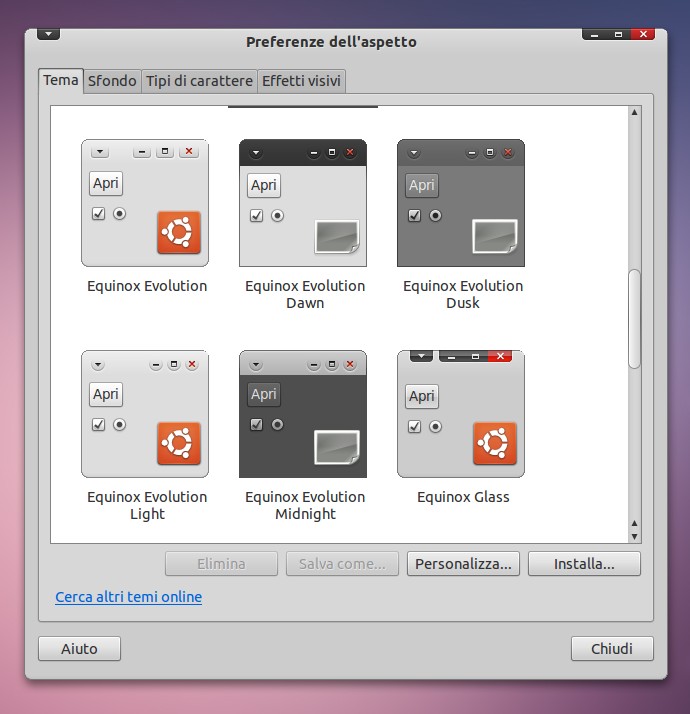This screenshot has height=714, width=690.
Task: Click the menu arrow in the Equinox Evolution Light preview titlebar
Action: tap(98, 365)
